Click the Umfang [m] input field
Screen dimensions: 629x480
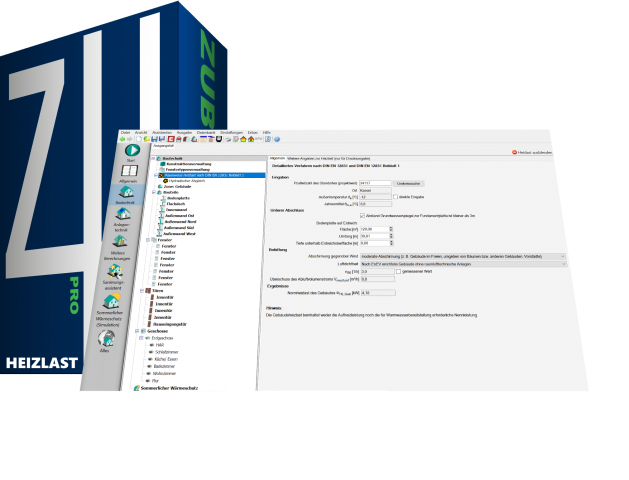click(375, 236)
